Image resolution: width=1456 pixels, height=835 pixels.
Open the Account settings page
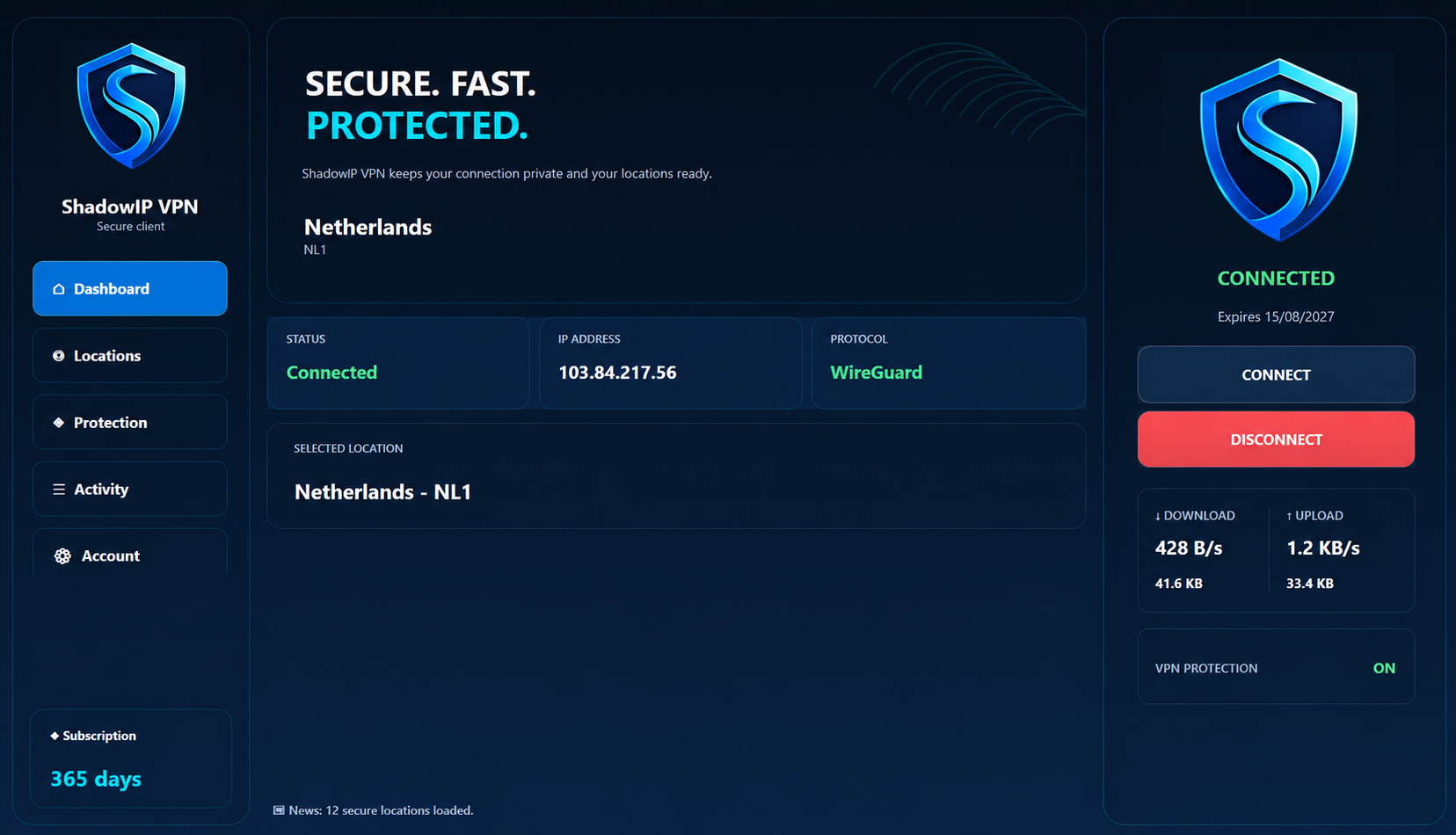point(130,553)
